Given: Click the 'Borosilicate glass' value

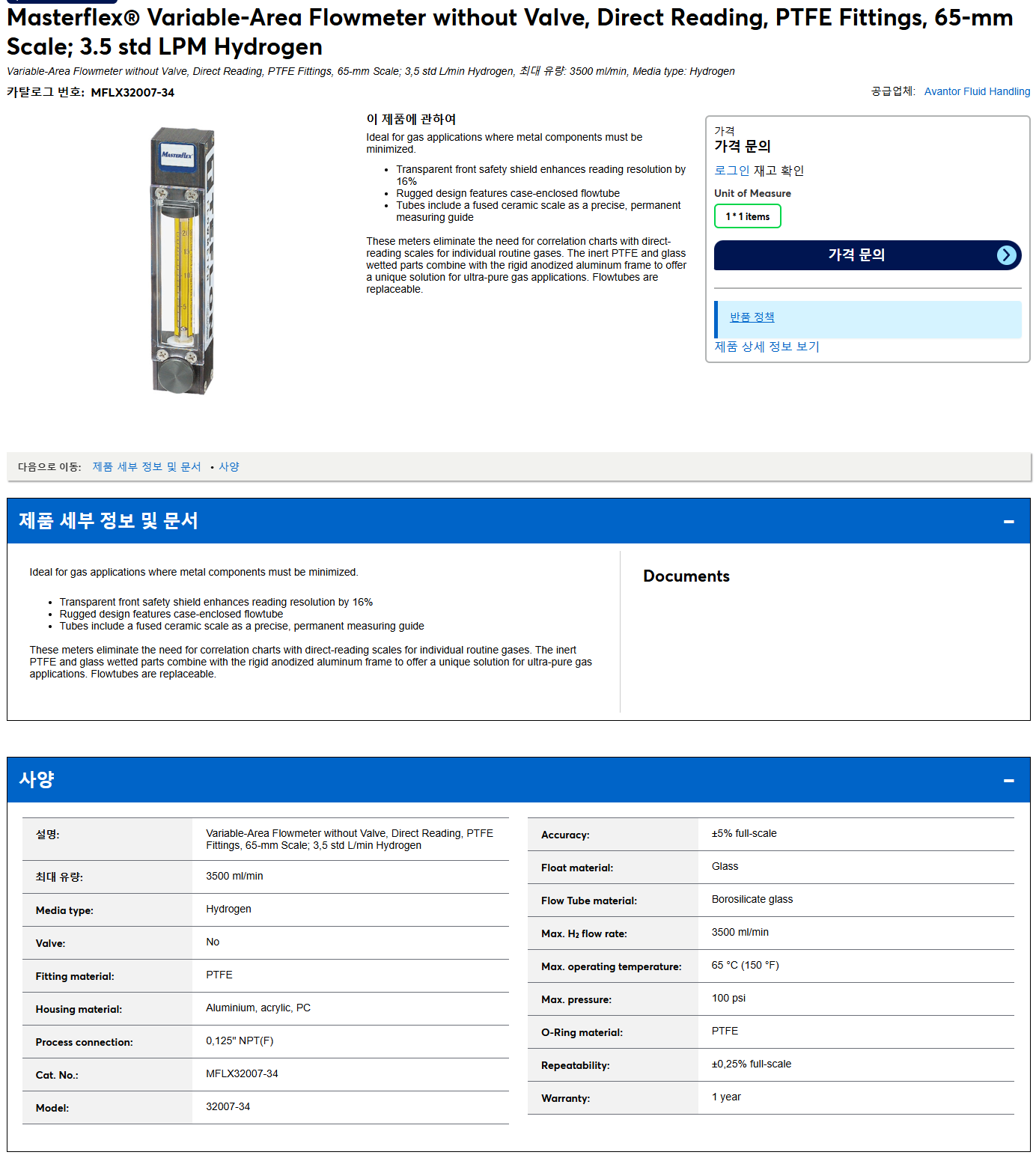Looking at the screenshot, I should tap(752, 899).
